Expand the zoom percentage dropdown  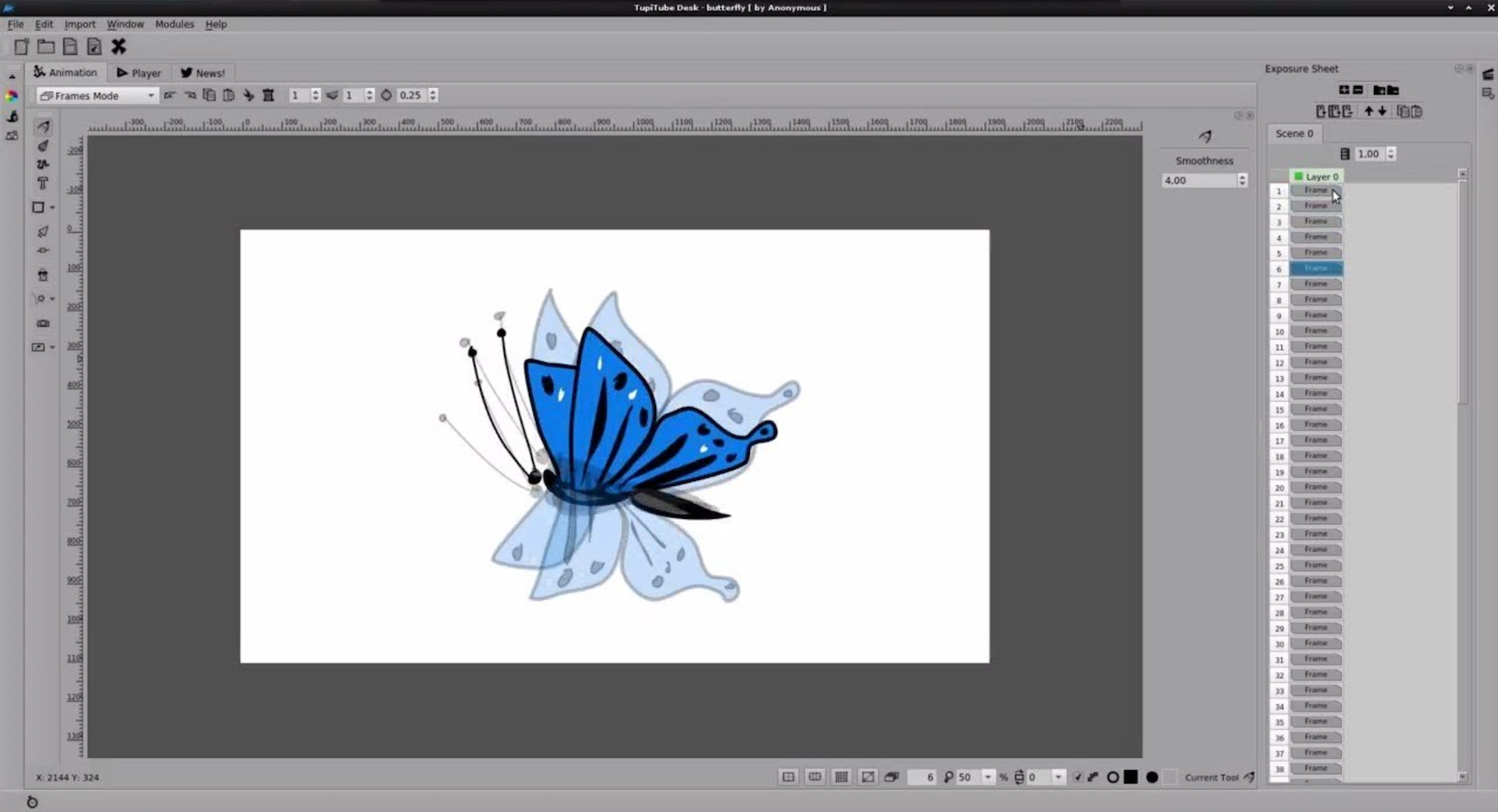(x=988, y=778)
